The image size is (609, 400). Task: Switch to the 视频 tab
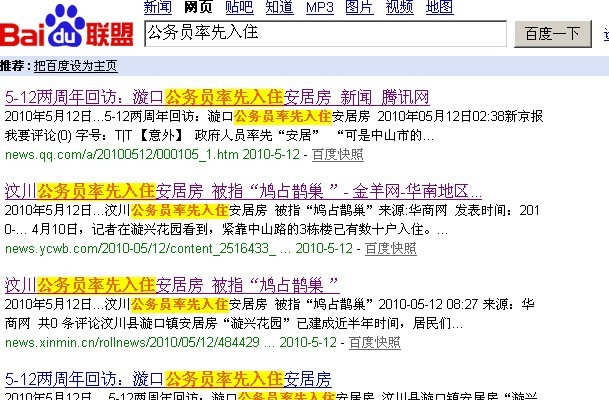400,7
